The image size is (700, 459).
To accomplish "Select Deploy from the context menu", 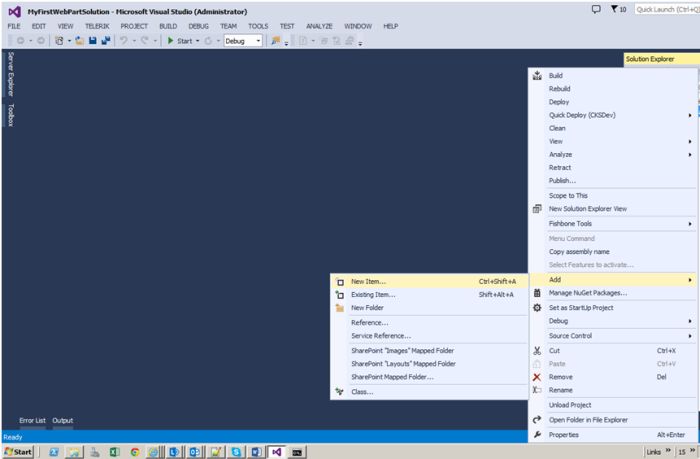I will coord(559,102).
